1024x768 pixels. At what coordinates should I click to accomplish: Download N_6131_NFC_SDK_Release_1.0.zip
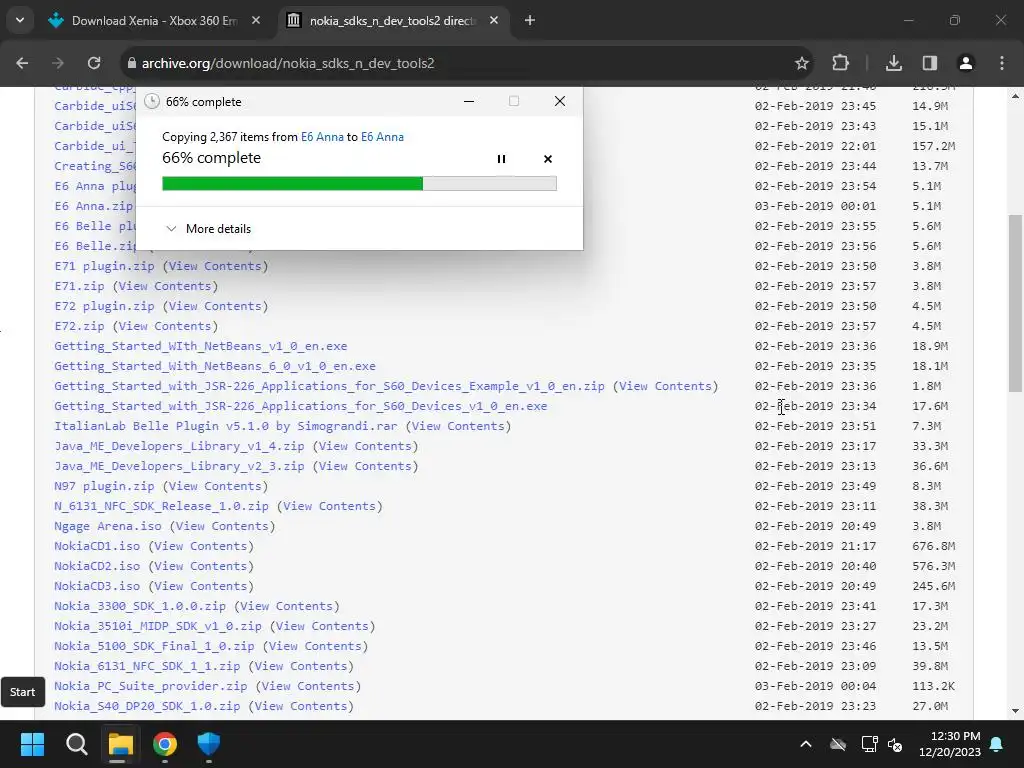[161, 506]
